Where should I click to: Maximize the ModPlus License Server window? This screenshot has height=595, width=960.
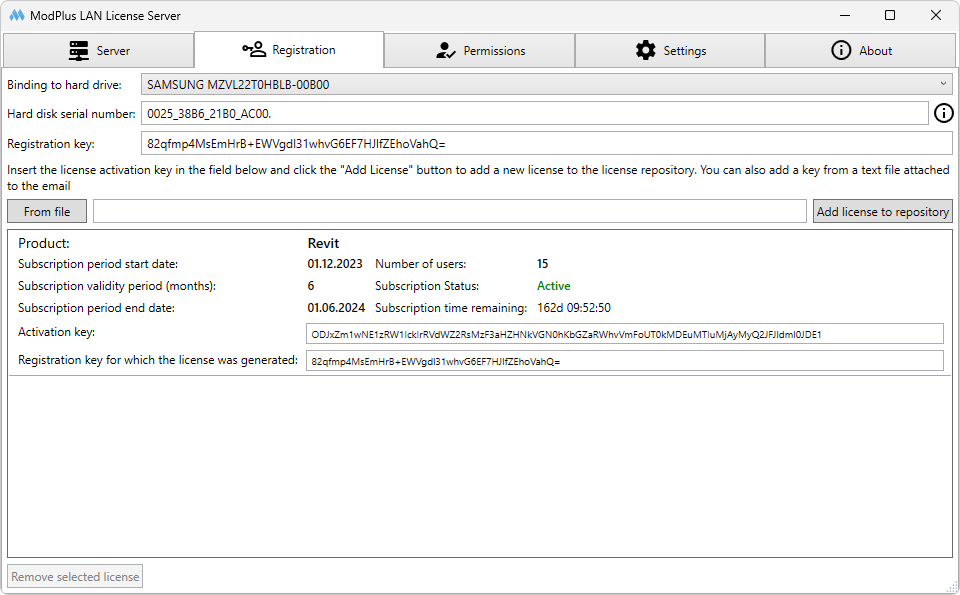pos(889,15)
